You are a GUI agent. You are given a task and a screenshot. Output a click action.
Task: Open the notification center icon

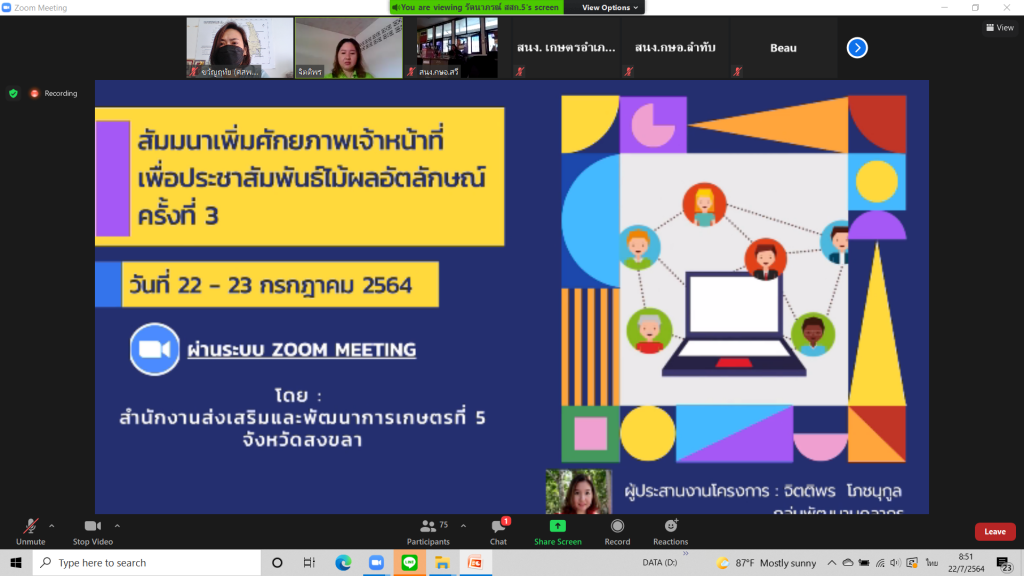click(x=1005, y=563)
